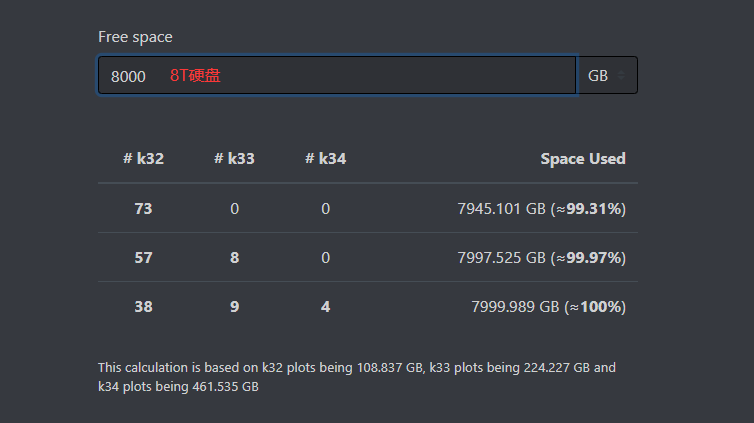Click the GB dropdown arrow indicator
Image resolution: width=754 pixels, height=423 pixels.
[621, 76]
